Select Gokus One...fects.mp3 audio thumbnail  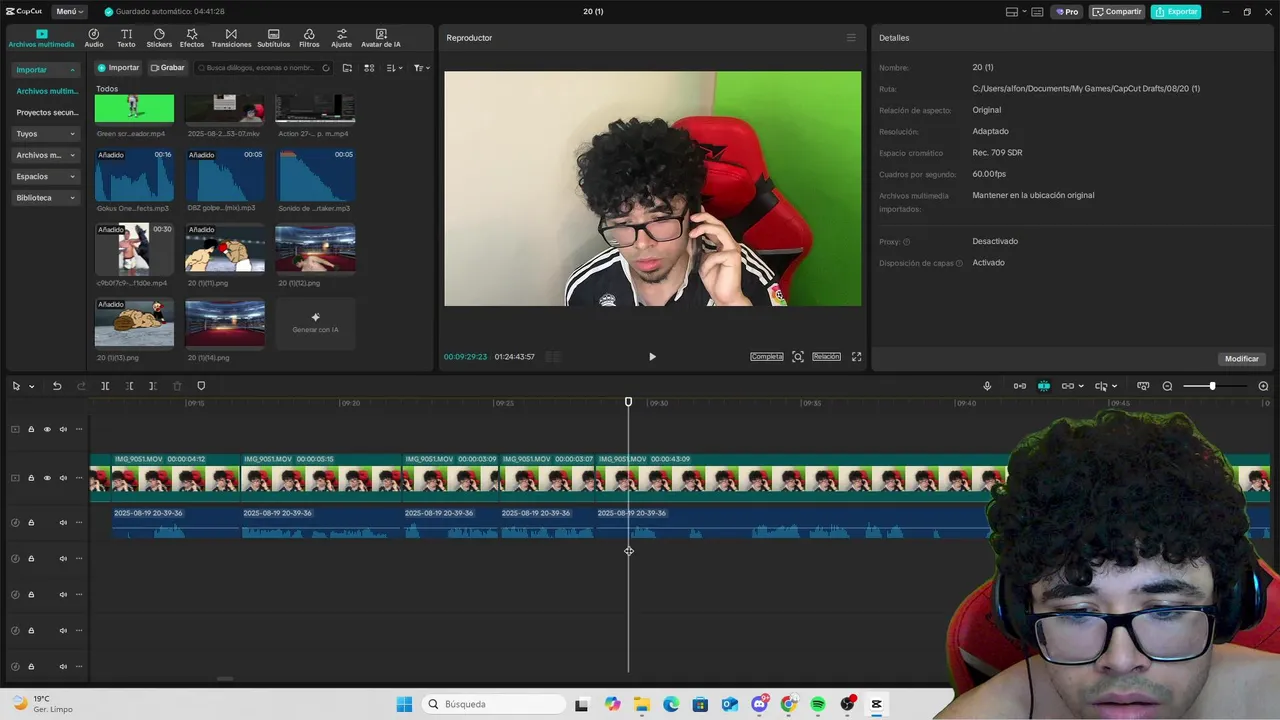point(134,175)
